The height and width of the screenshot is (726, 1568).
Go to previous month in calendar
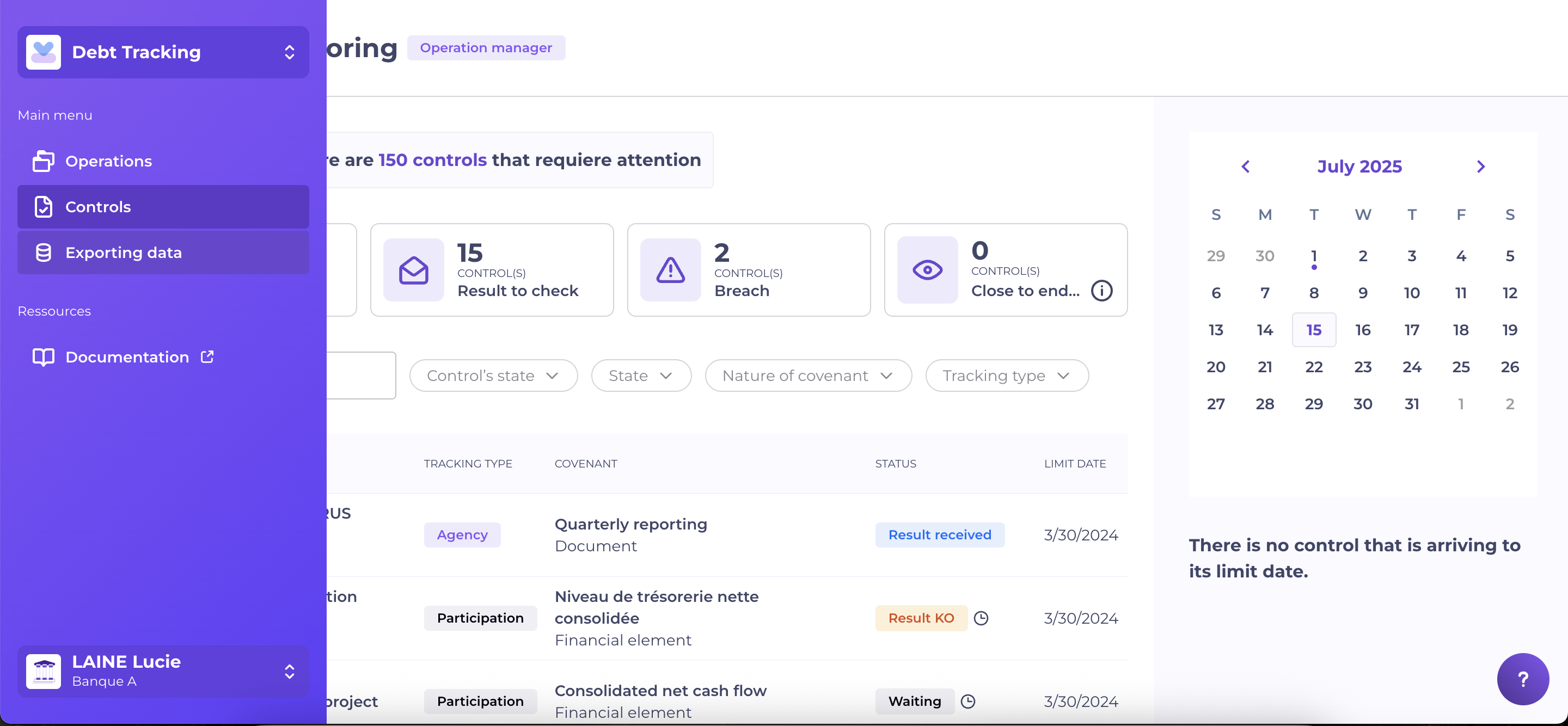(1245, 167)
